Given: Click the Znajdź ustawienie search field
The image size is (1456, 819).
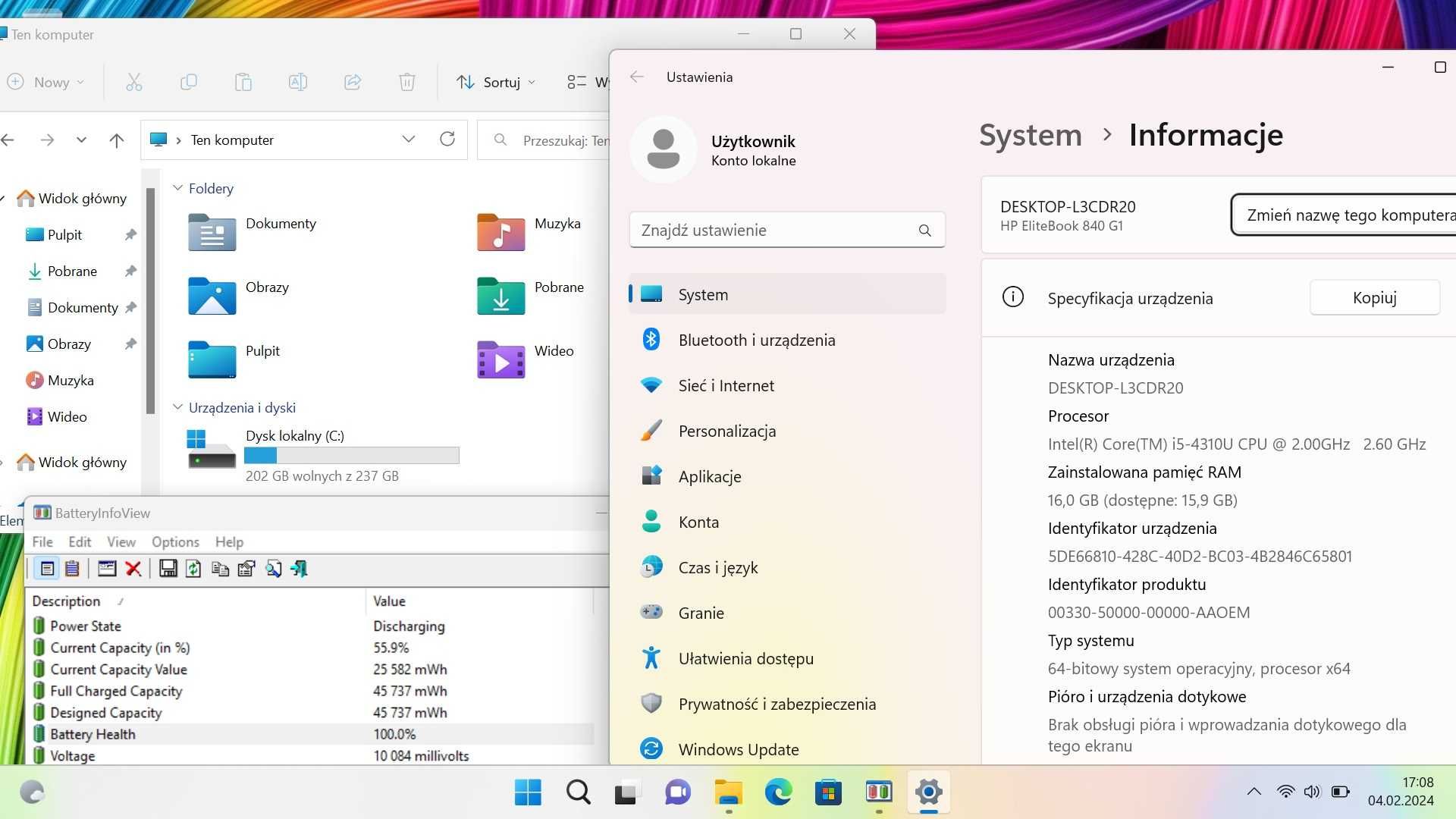Looking at the screenshot, I should tap(787, 230).
